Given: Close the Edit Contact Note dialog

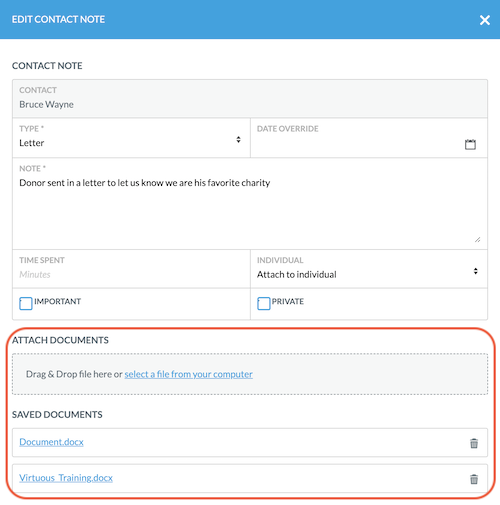Looking at the screenshot, I should click(x=485, y=20).
